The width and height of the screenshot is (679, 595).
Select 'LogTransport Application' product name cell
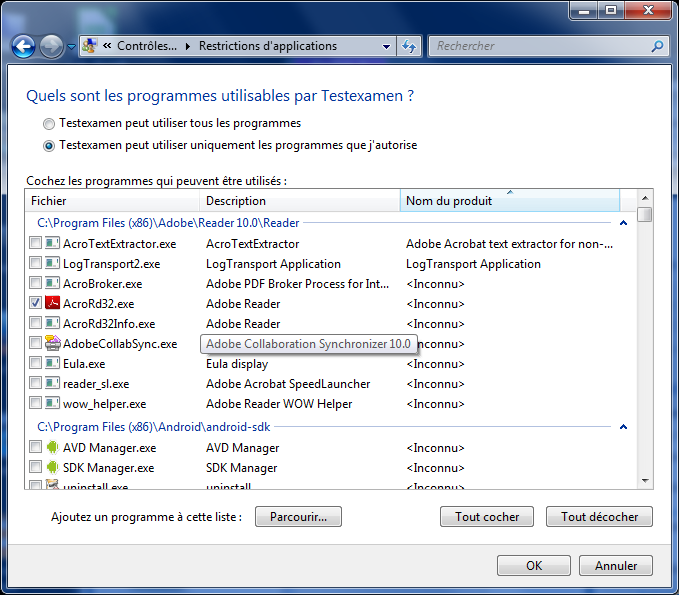tap(473, 264)
